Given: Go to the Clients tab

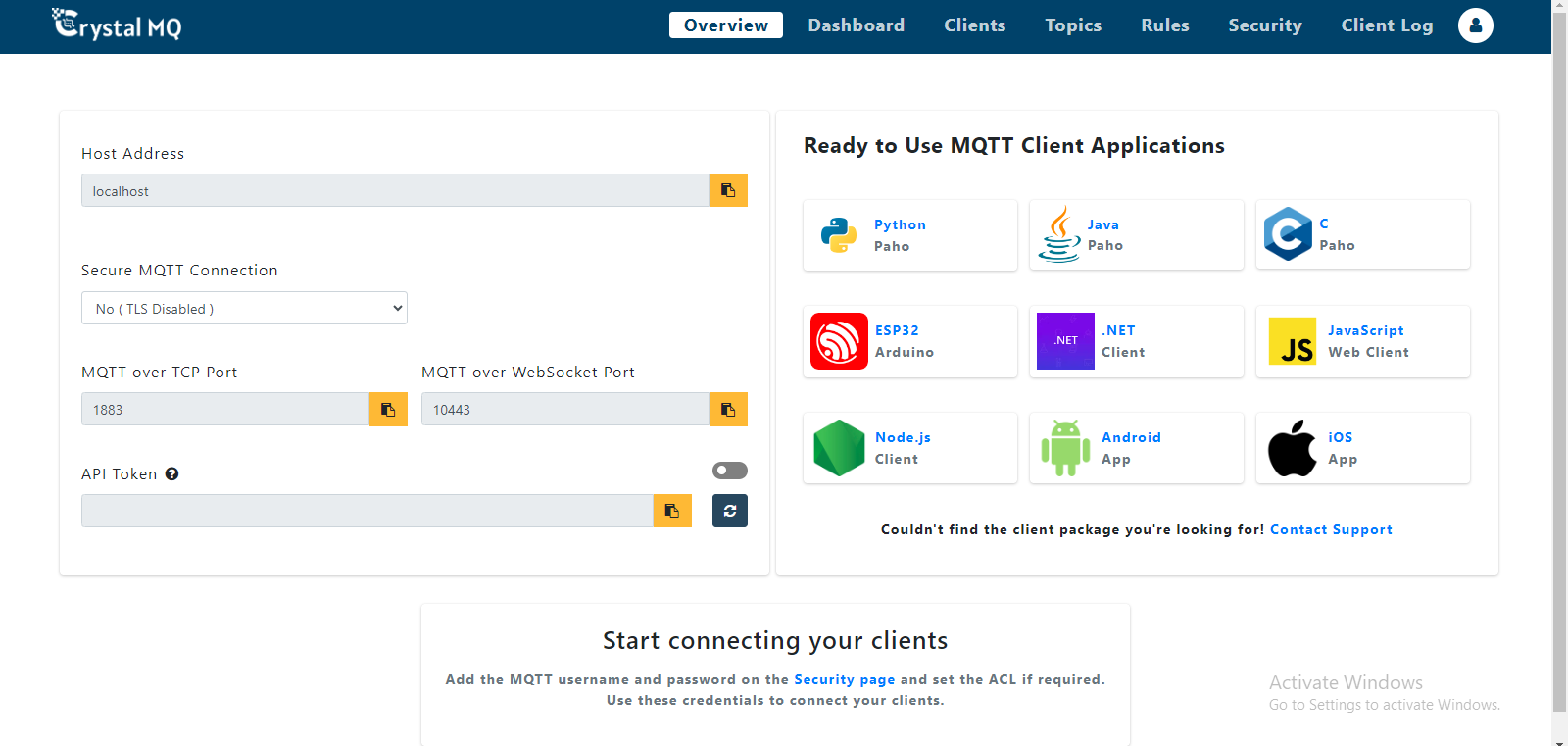Looking at the screenshot, I should 975,25.
